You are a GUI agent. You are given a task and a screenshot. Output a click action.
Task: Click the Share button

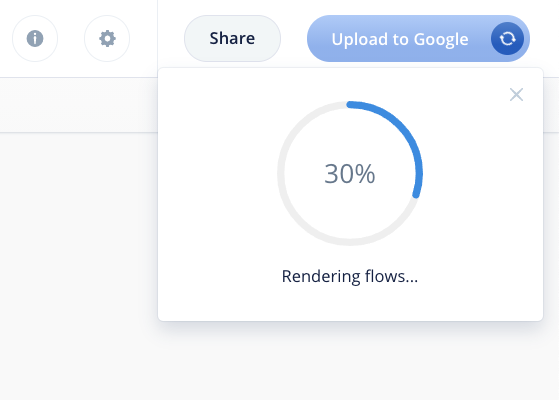[x=232, y=39]
